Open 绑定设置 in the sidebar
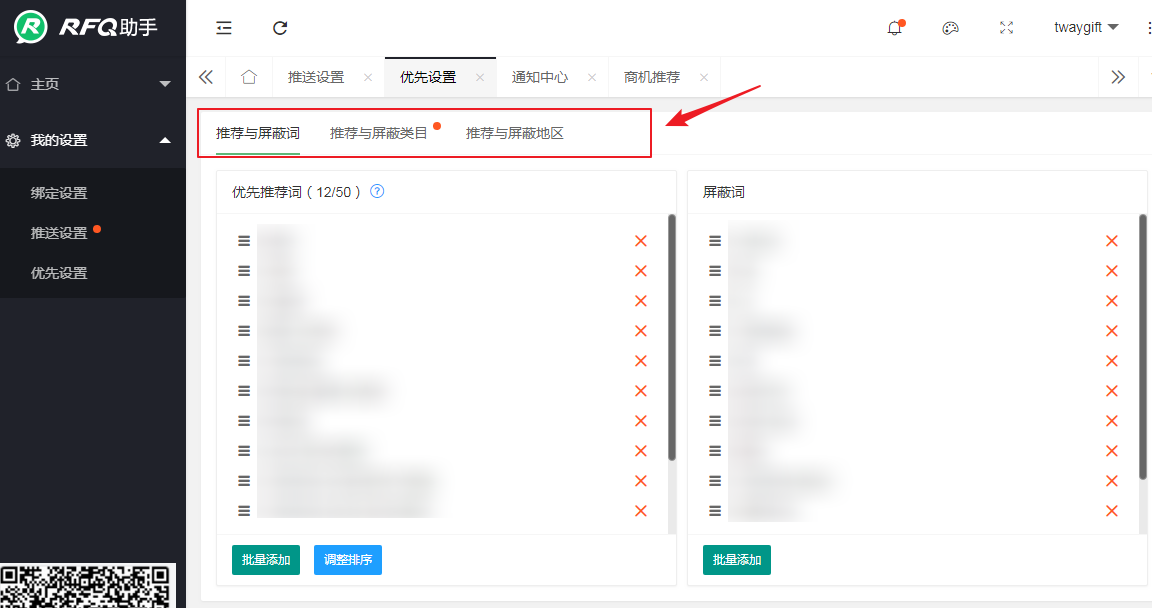The width and height of the screenshot is (1152, 608). tap(59, 193)
